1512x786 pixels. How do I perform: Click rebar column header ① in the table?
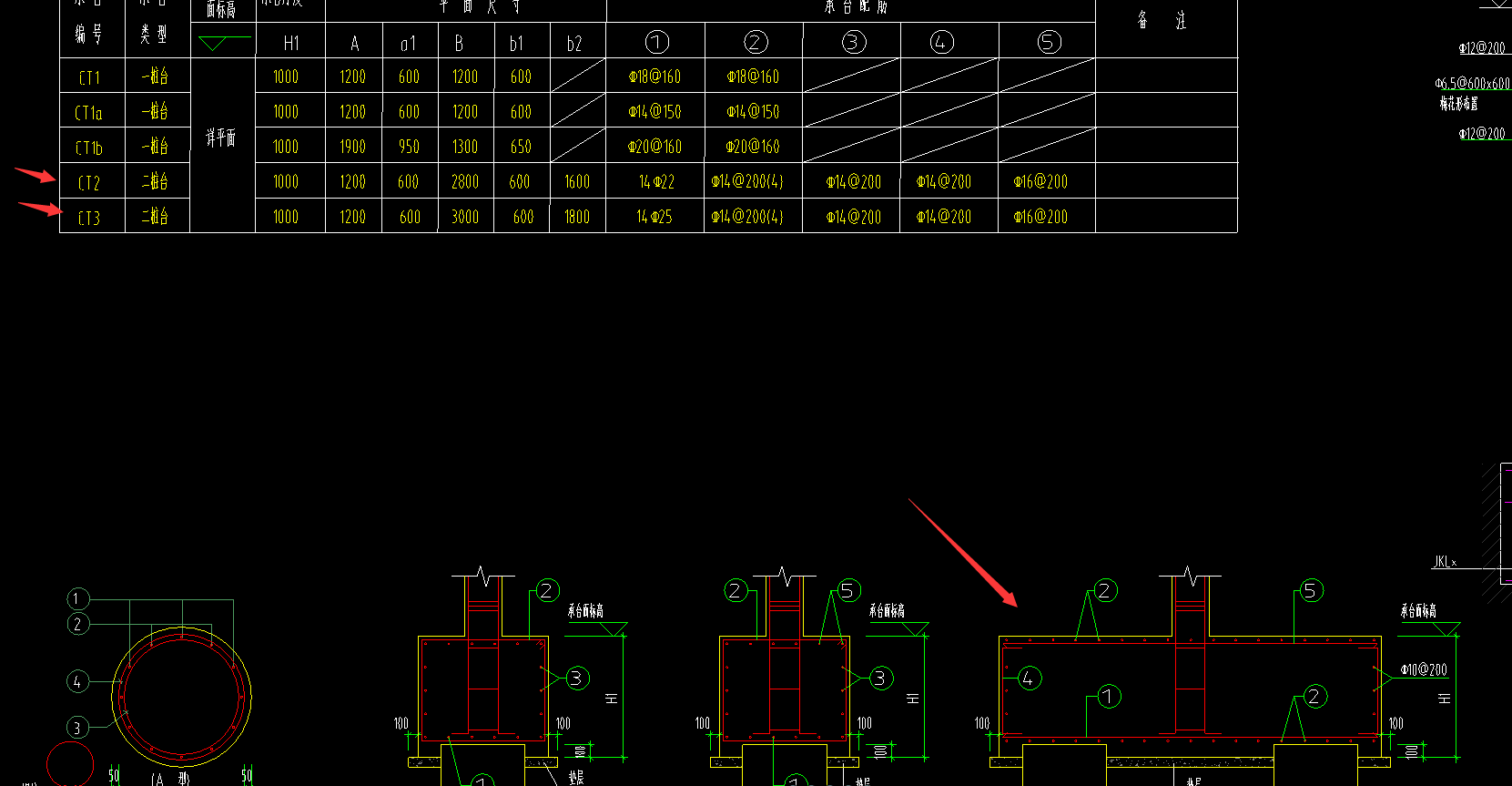(x=656, y=42)
